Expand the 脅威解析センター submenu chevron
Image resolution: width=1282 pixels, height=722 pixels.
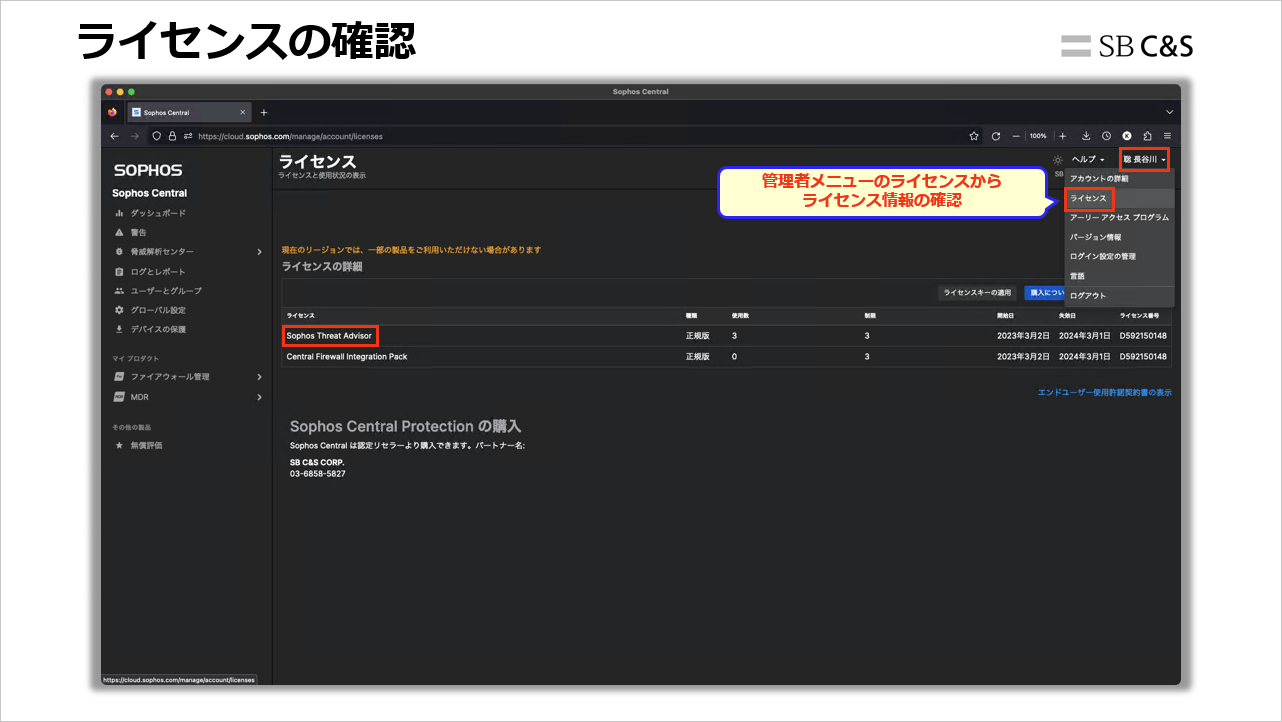(x=259, y=252)
